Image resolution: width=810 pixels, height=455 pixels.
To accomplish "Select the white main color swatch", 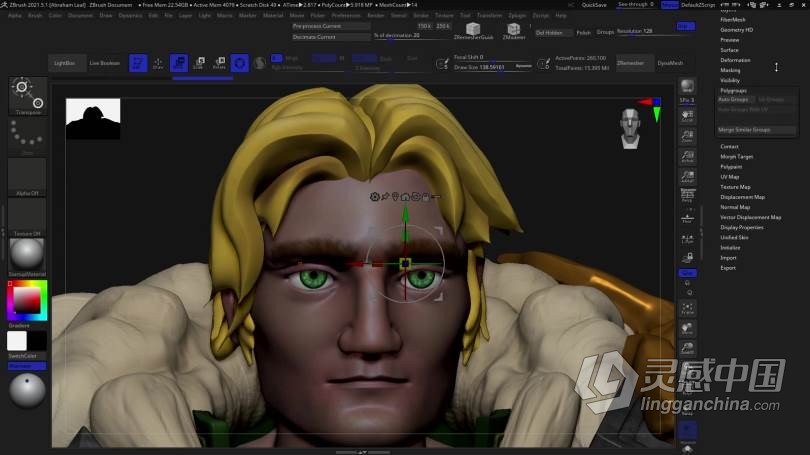I will tap(17, 341).
